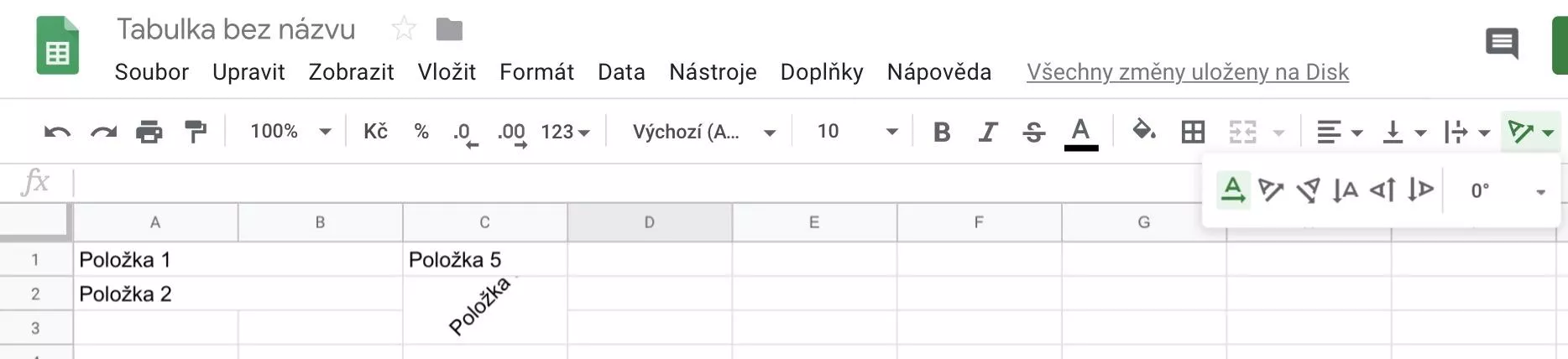Open the comments speech bubble icon
1568x359 pixels.
coord(1502,44)
